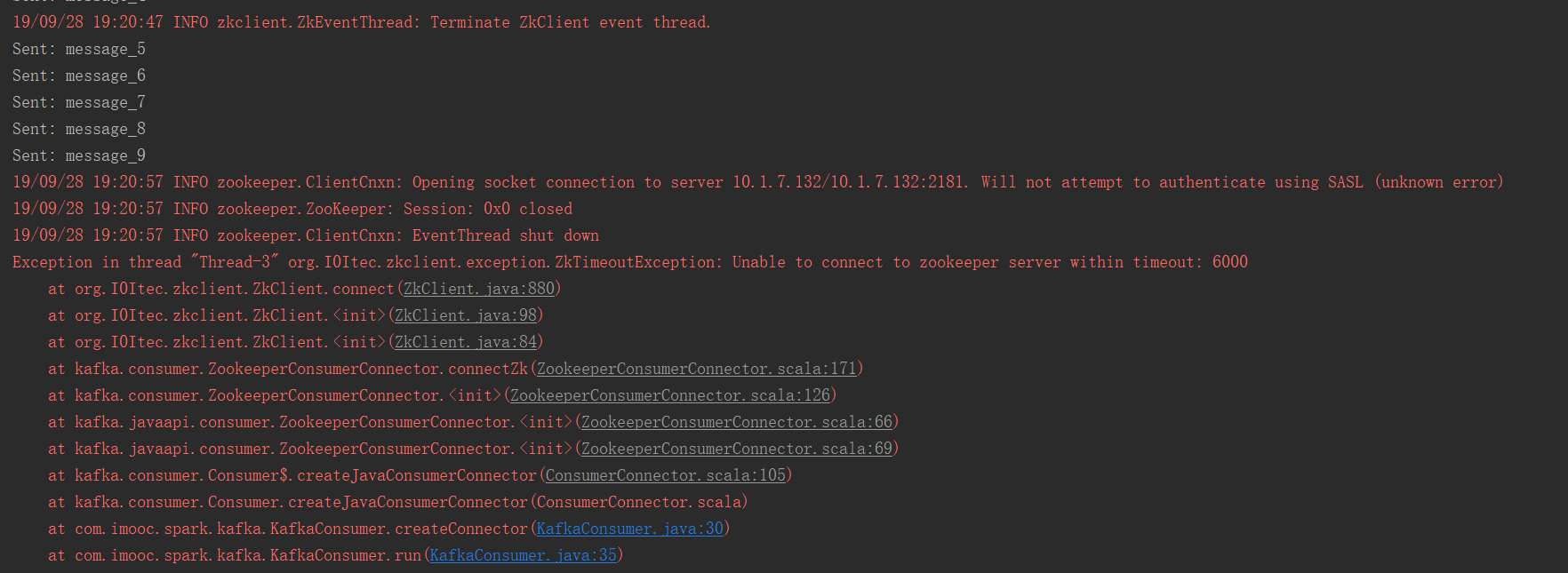Click the 'Terminate ZkClient event thread' log line
The image size is (1568, 573).
(x=362, y=22)
